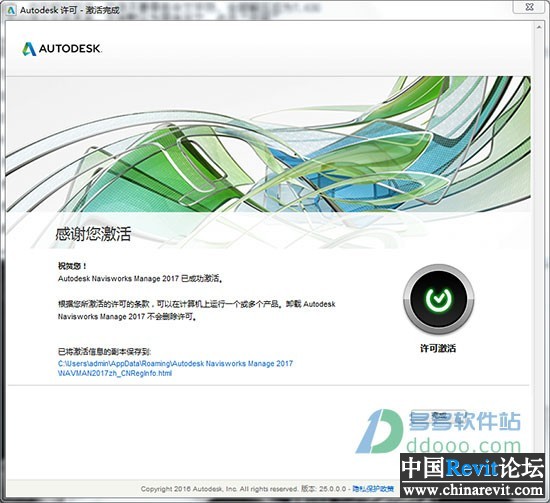The image size is (550, 503).
Task: Click the Autodesk logo in the header
Action: click(62, 49)
